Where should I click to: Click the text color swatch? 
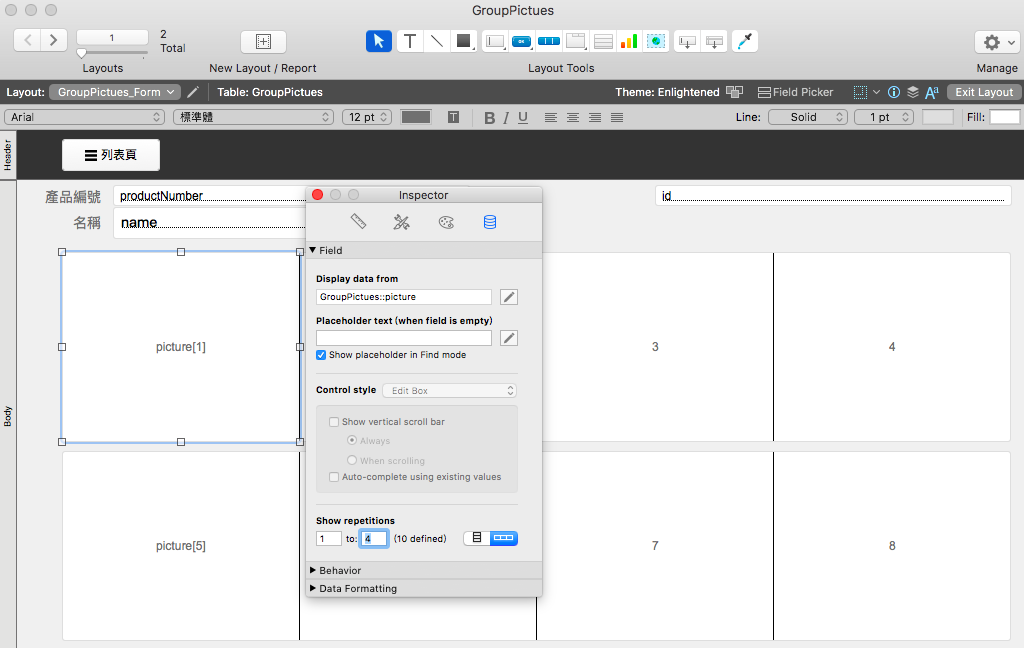416,117
